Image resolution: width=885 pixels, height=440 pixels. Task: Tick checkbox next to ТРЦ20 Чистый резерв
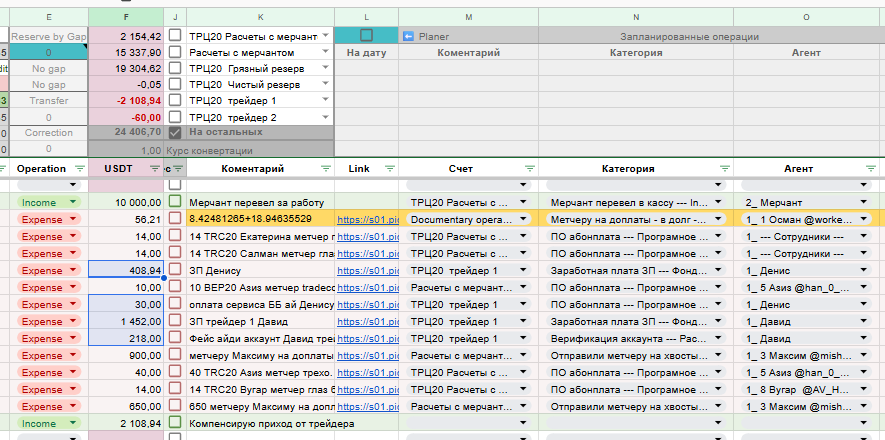175,85
